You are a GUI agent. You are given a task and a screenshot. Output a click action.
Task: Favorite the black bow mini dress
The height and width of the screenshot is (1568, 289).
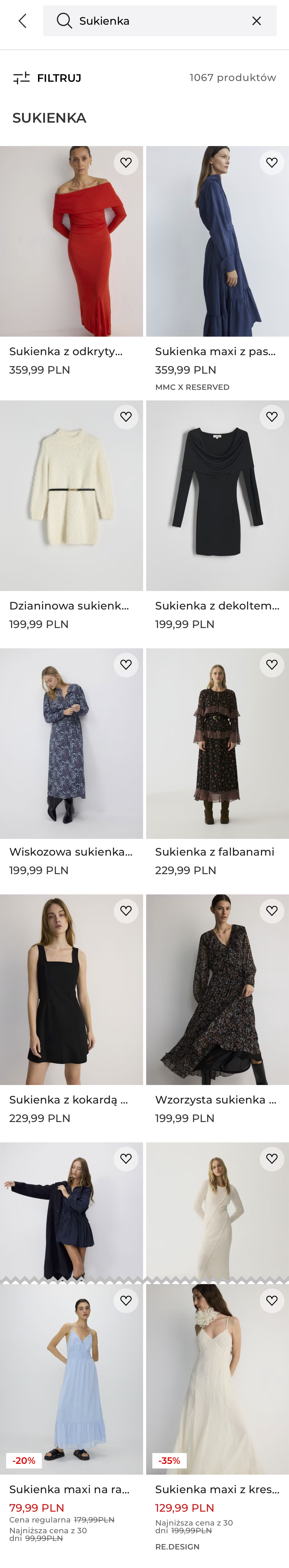click(126, 911)
